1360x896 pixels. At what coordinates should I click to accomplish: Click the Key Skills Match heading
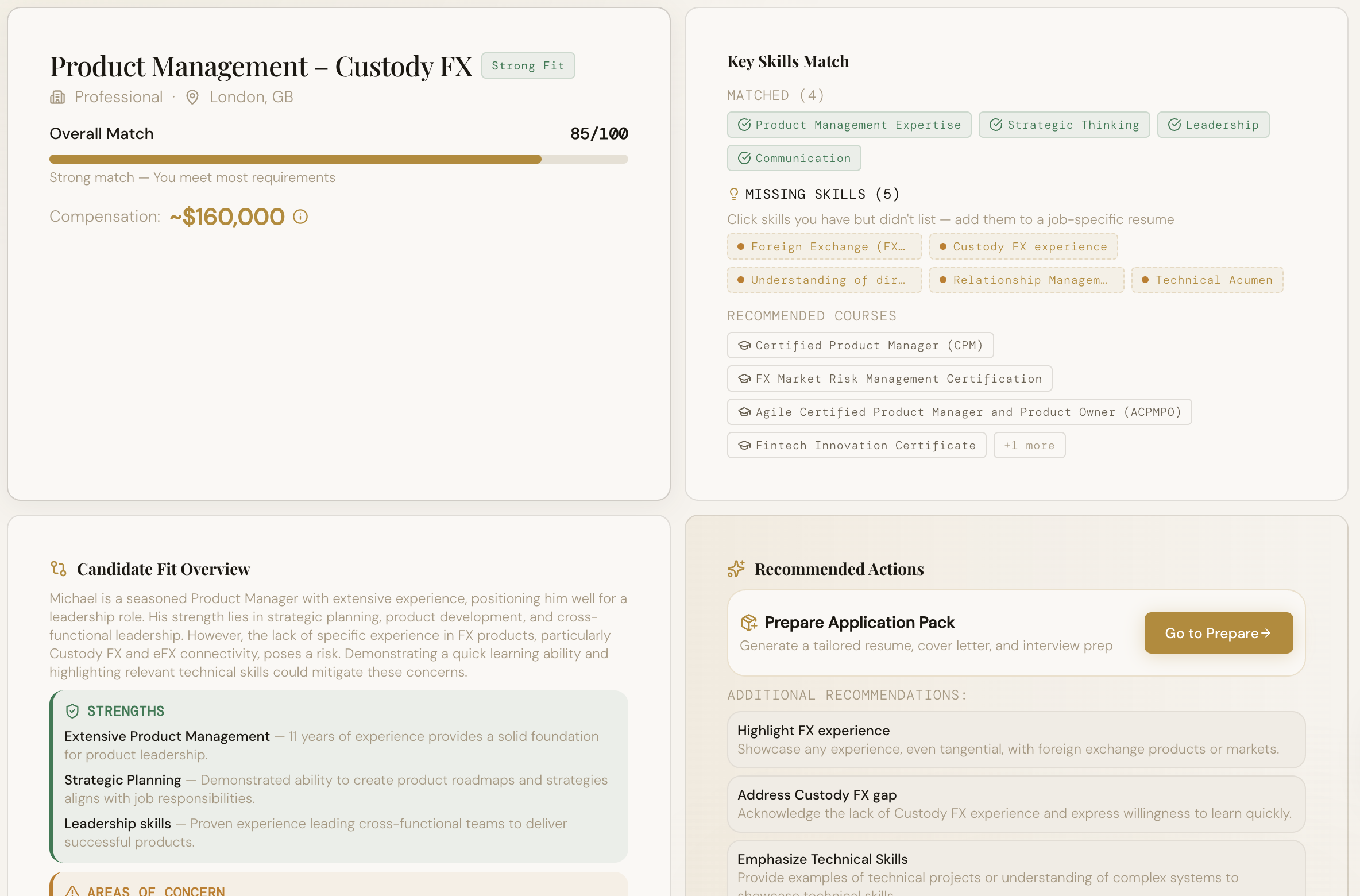coord(788,61)
